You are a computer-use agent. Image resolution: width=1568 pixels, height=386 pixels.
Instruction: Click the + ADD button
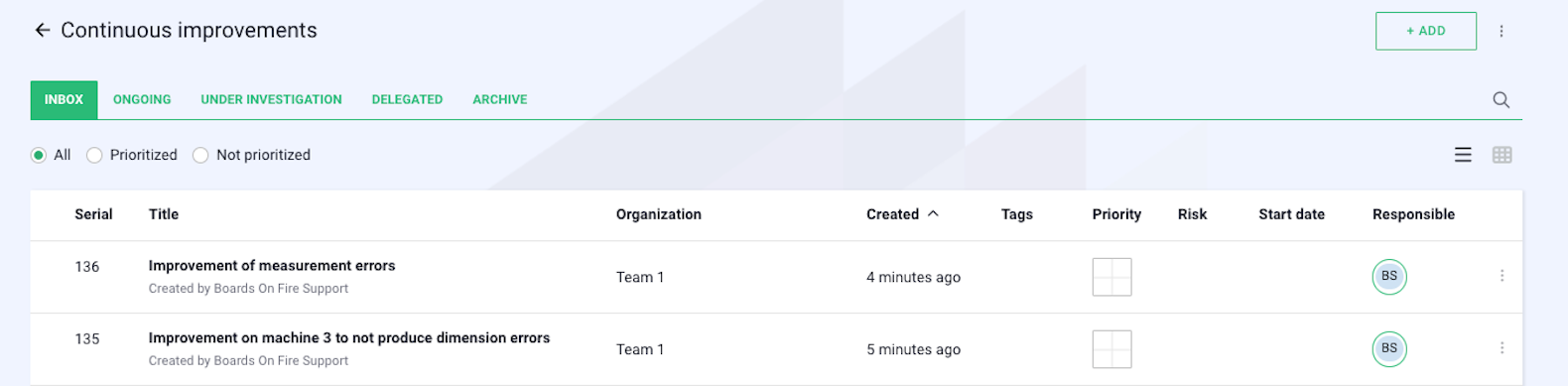click(x=1425, y=31)
